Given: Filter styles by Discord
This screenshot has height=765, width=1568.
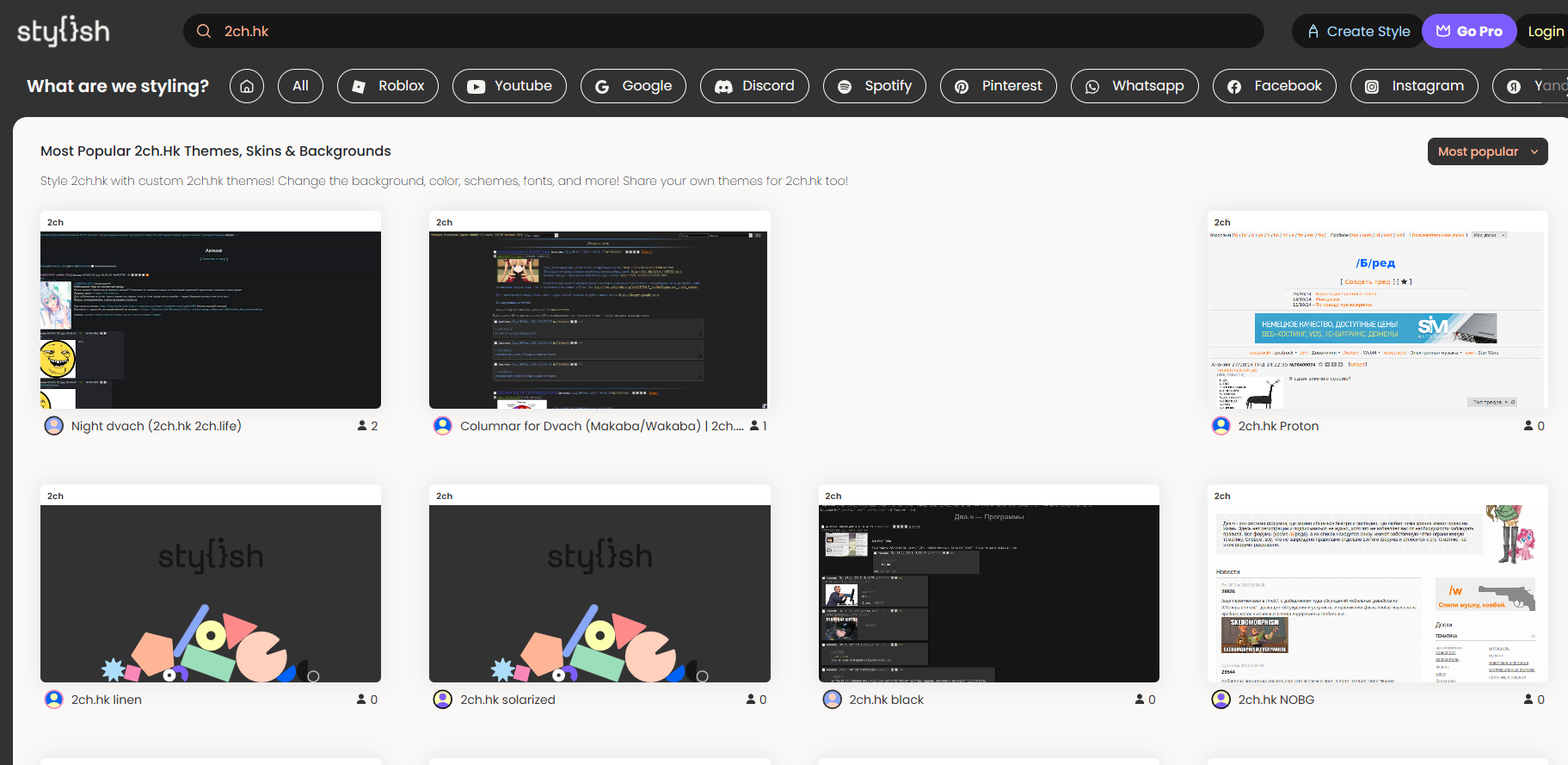Looking at the screenshot, I should click(754, 86).
